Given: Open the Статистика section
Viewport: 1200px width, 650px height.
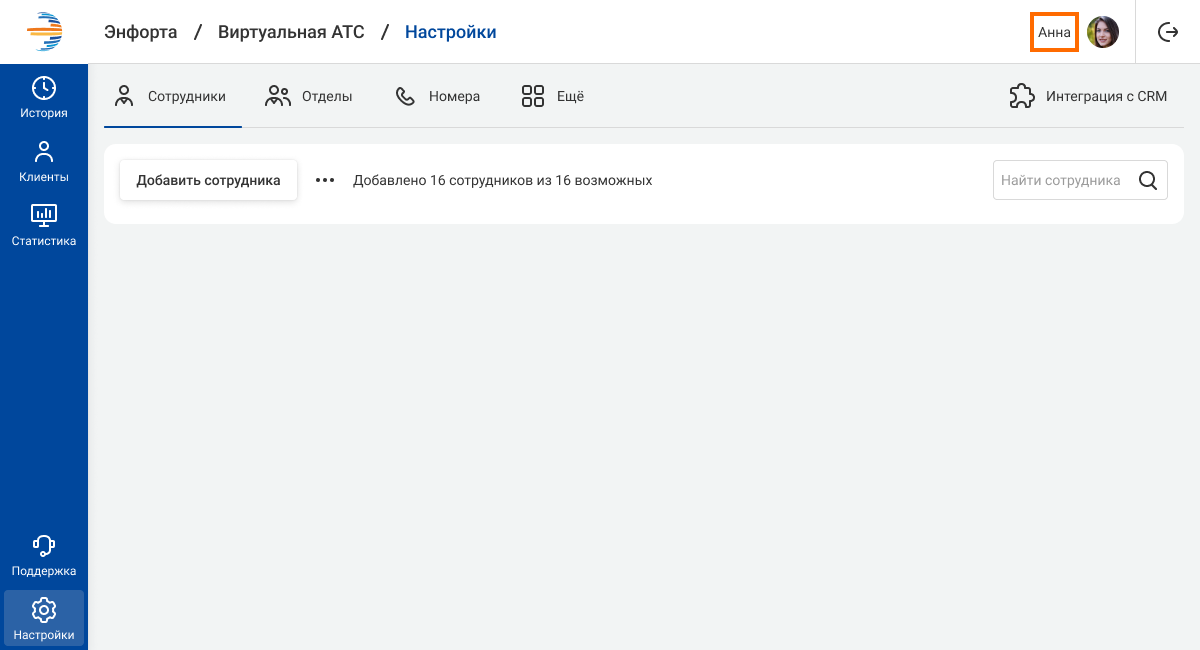Looking at the screenshot, I should coord(44,226).
